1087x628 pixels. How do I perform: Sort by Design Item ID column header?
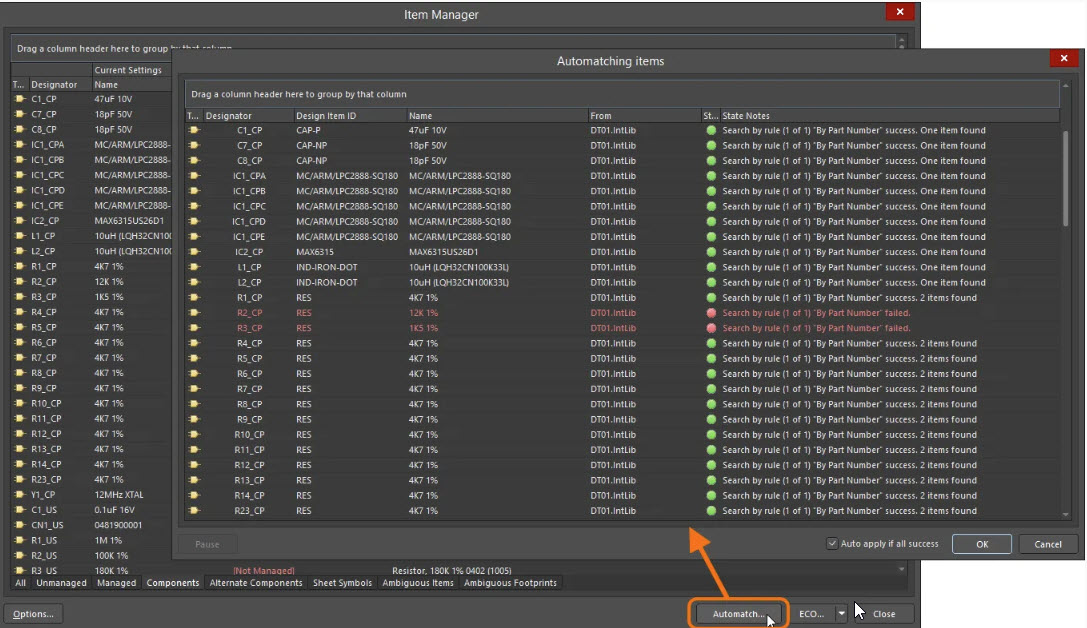click(x=349, y=116)
